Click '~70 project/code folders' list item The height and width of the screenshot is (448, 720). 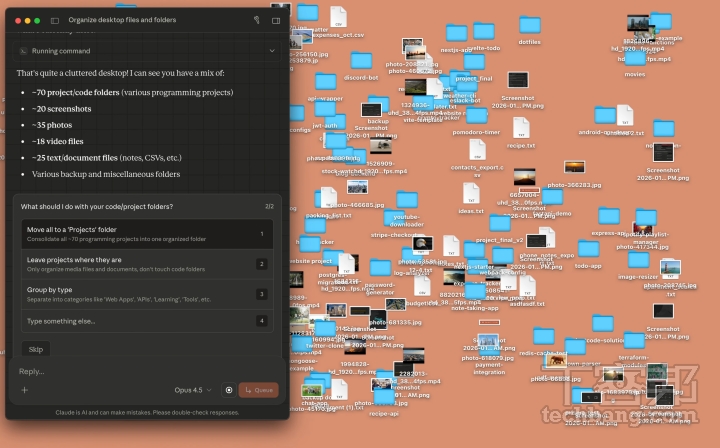pyautogui.click(x=133, y=92)
